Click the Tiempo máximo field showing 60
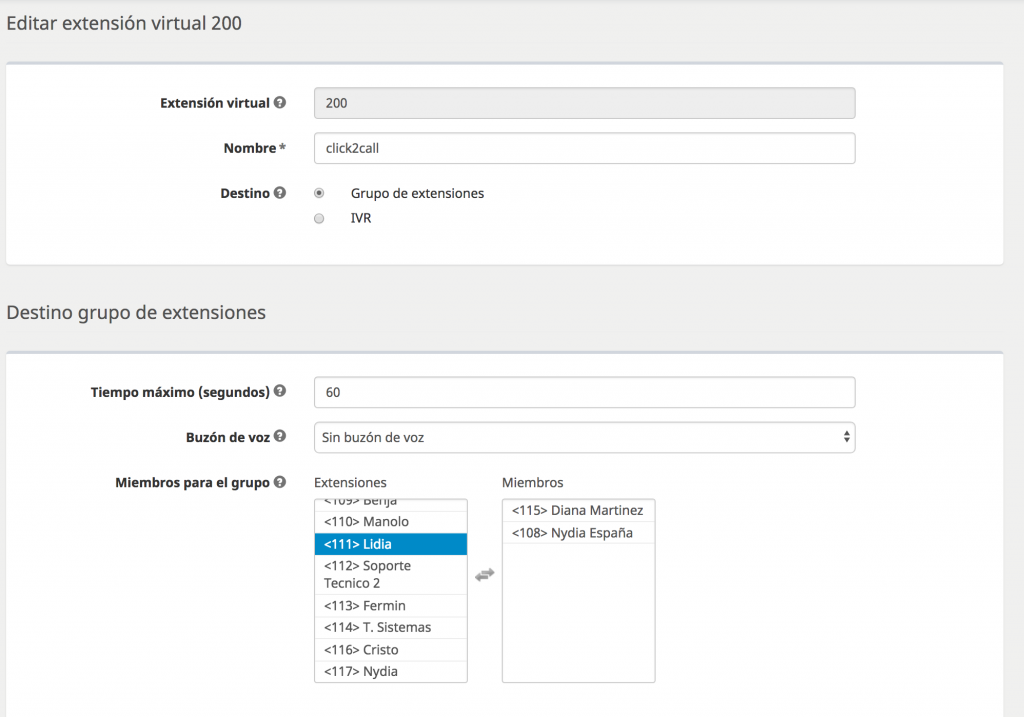 tap(584, 392)
